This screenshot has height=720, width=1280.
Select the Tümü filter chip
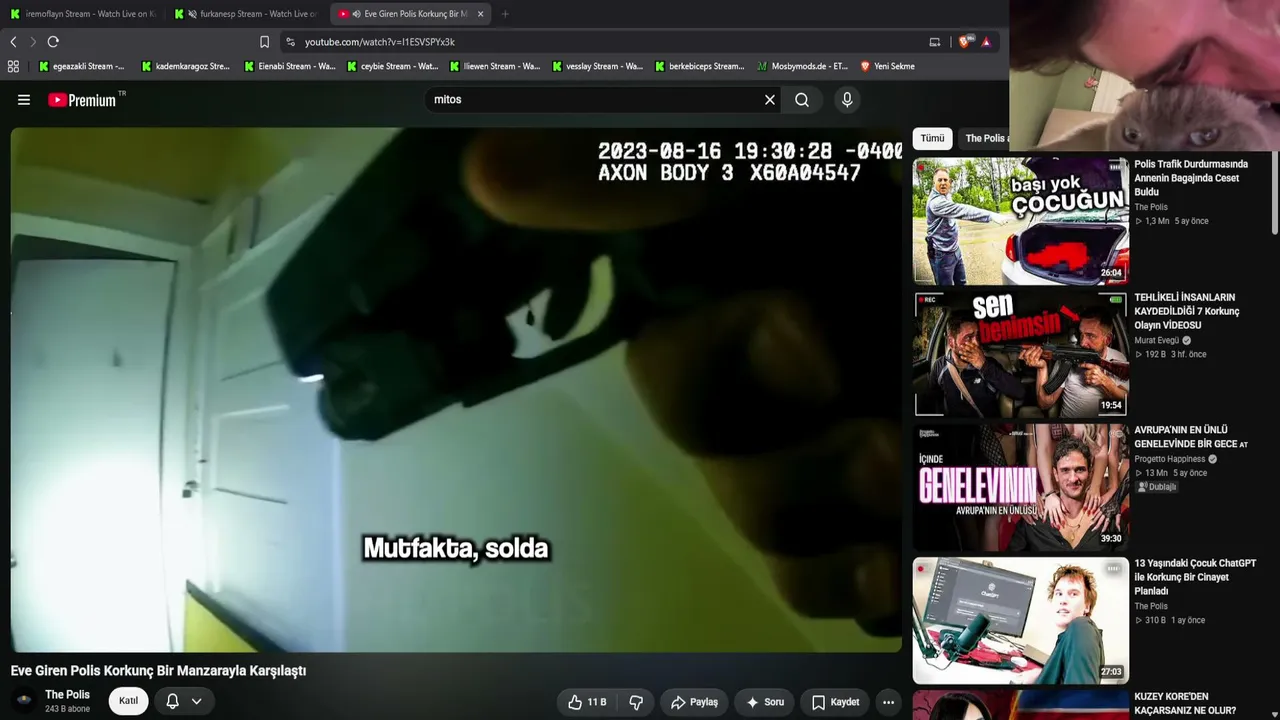pos(932,138)
